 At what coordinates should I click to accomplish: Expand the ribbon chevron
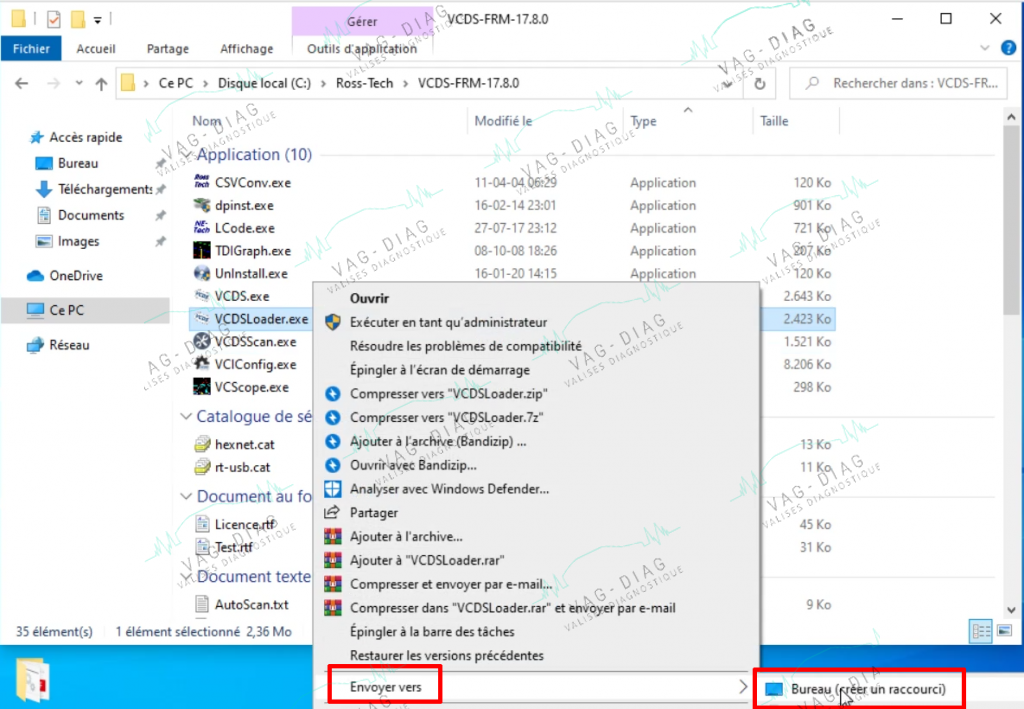[985, 48]
